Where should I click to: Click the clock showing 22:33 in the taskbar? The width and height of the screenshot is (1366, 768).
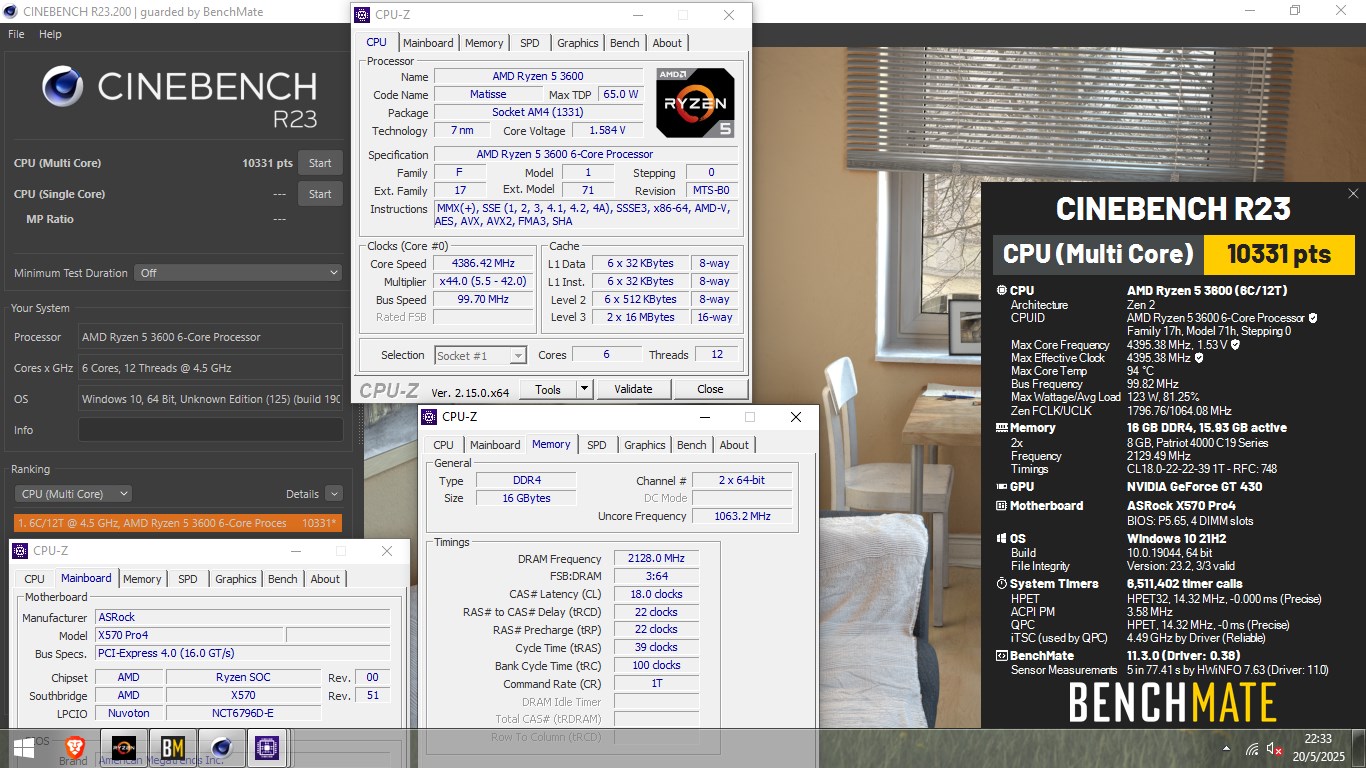coord(1316,739)
